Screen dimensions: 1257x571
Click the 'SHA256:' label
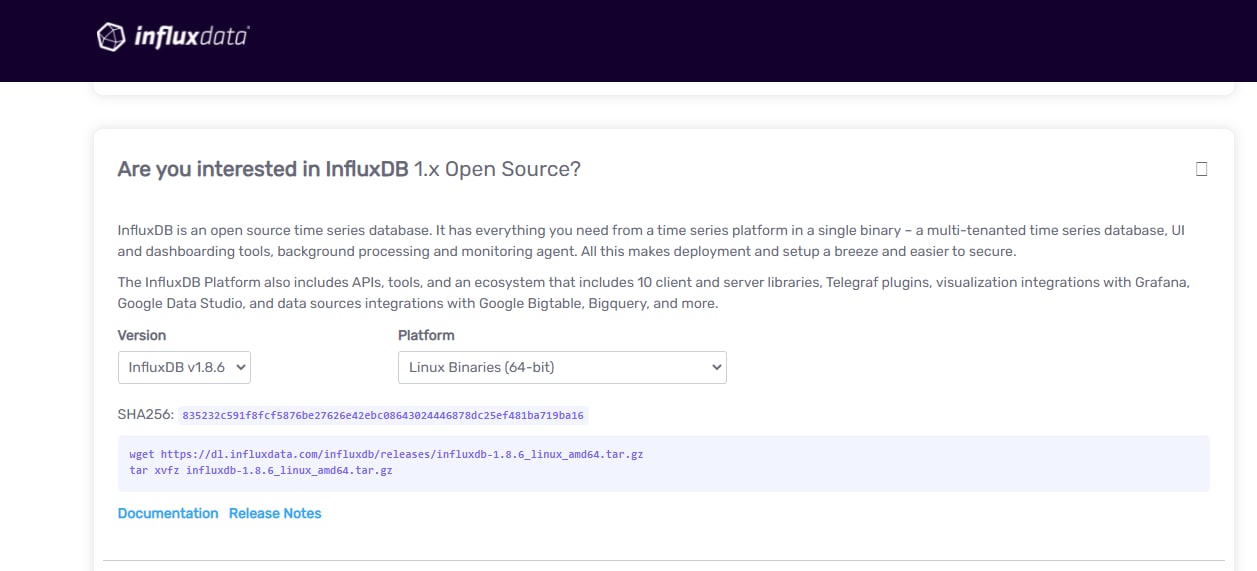[146, 414]
